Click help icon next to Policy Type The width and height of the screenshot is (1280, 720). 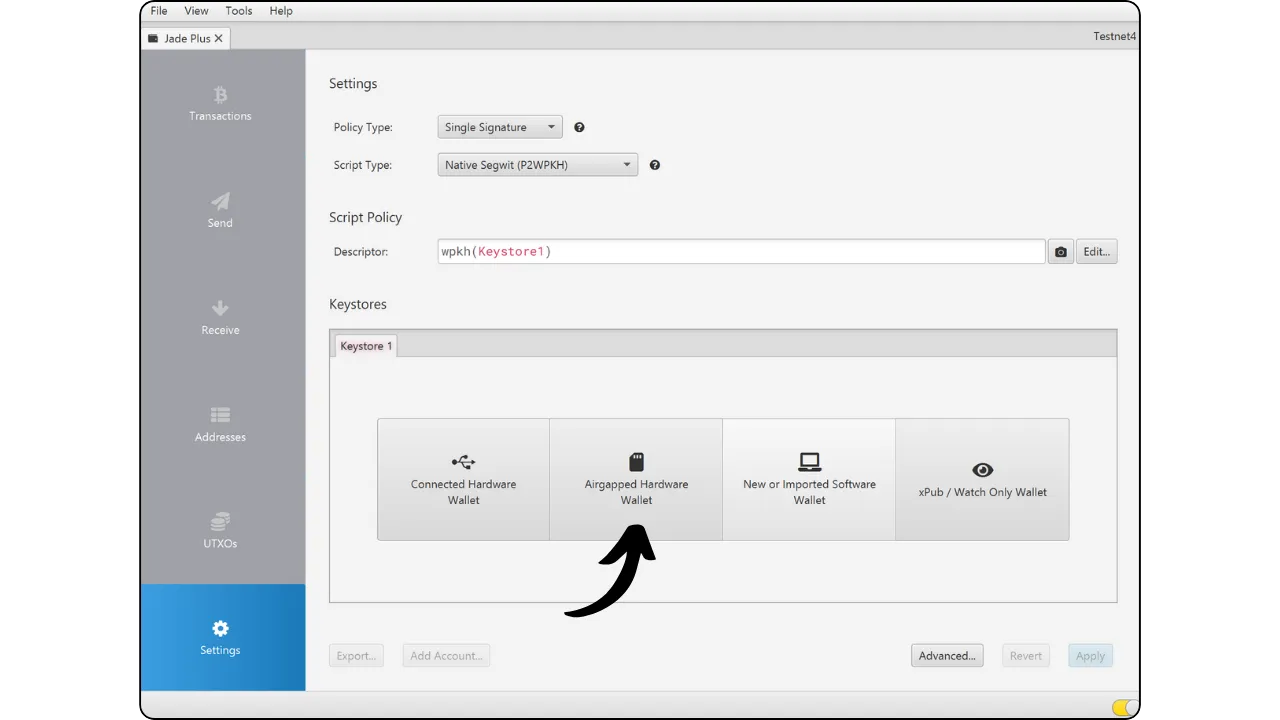coord(579,128)
